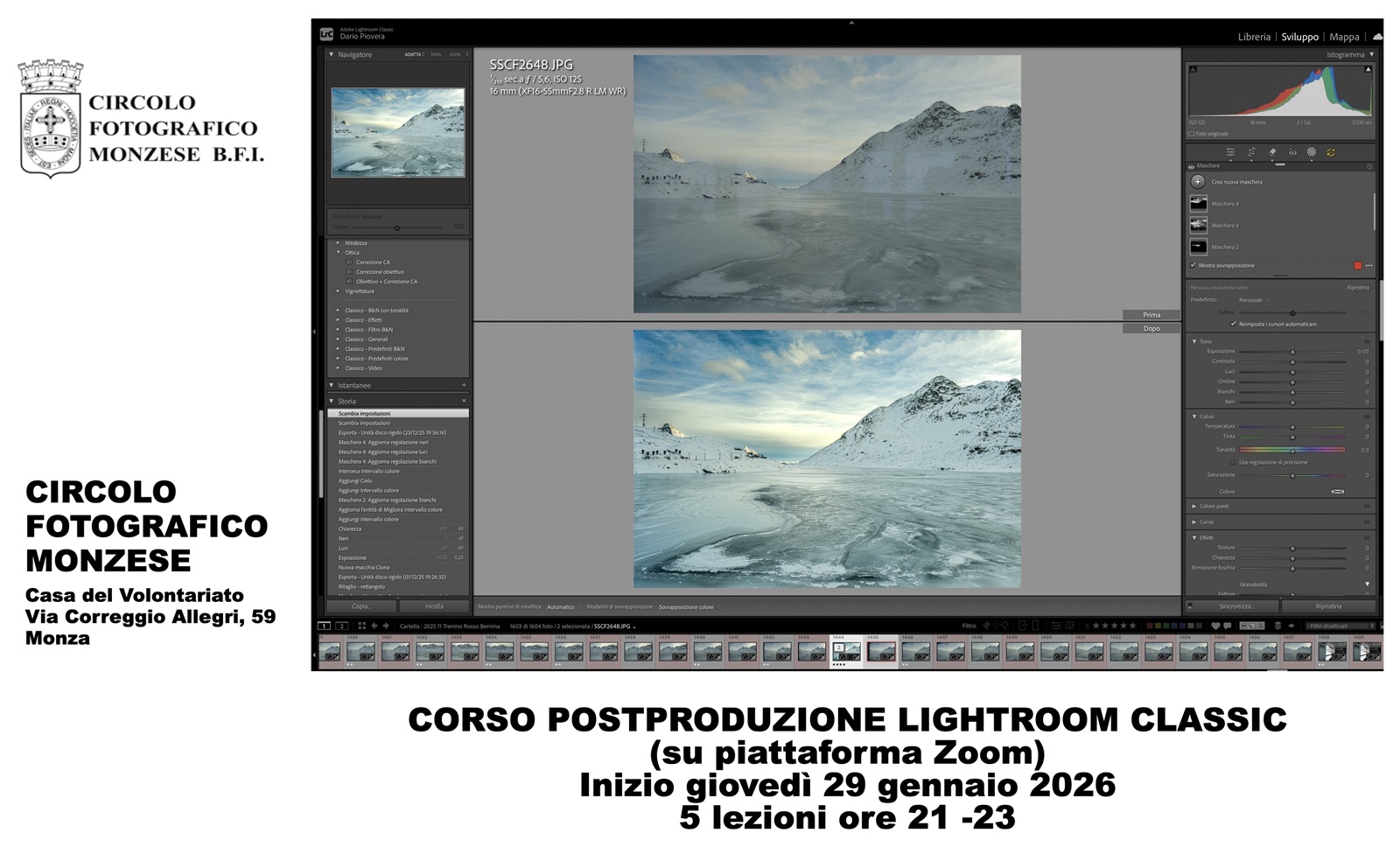This screenshot has height=847, width=1400.
Task: Collapse the Navigatore panel
Action: (332, 54)
